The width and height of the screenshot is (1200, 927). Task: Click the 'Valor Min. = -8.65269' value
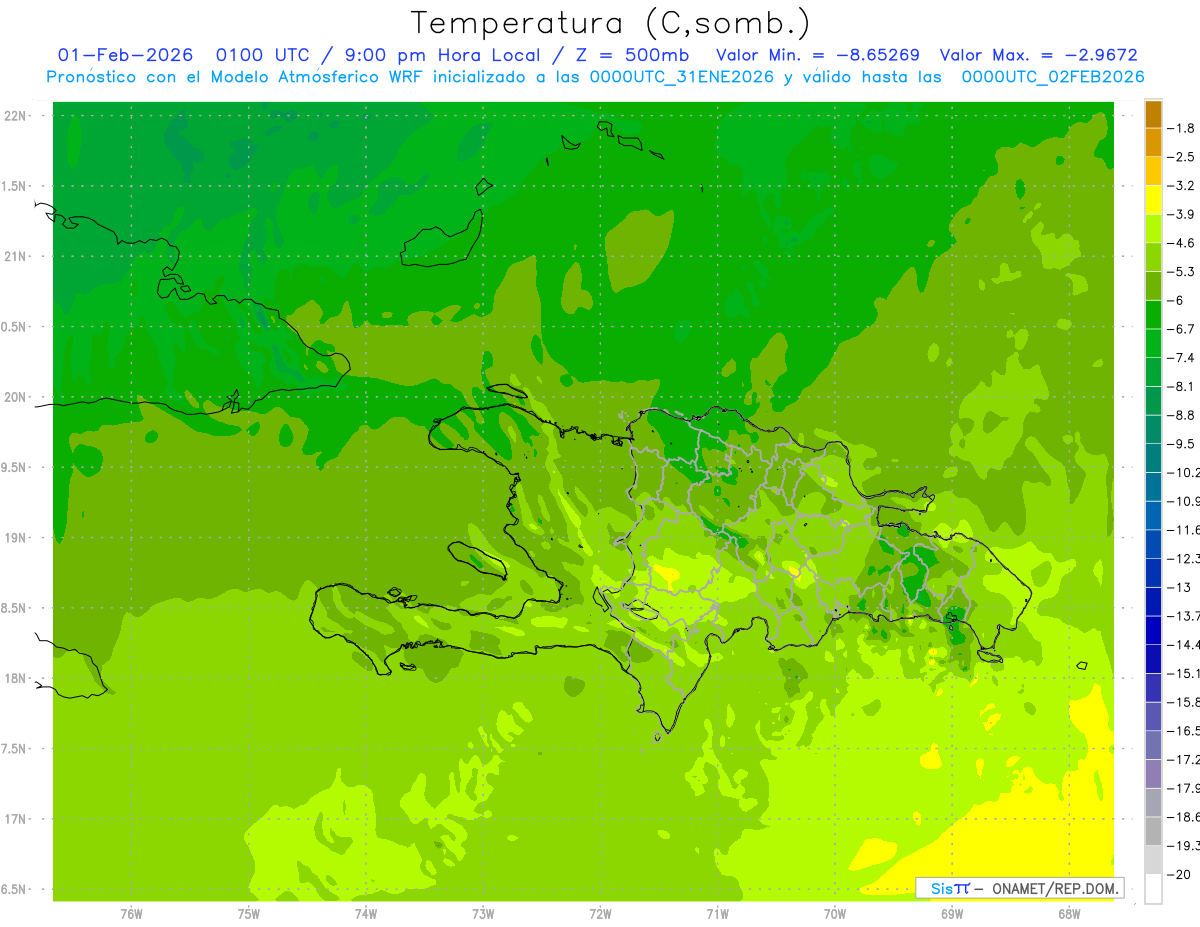pos(818,55)
